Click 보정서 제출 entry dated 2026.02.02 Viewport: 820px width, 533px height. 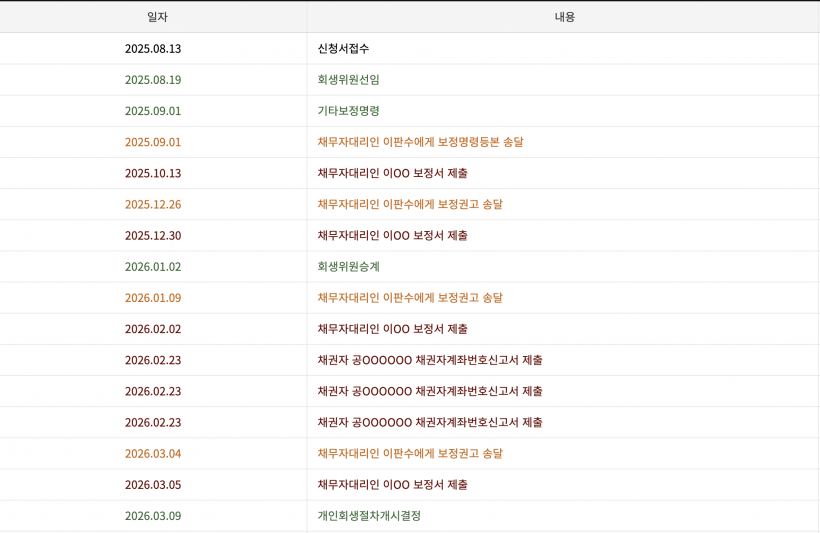392,329
